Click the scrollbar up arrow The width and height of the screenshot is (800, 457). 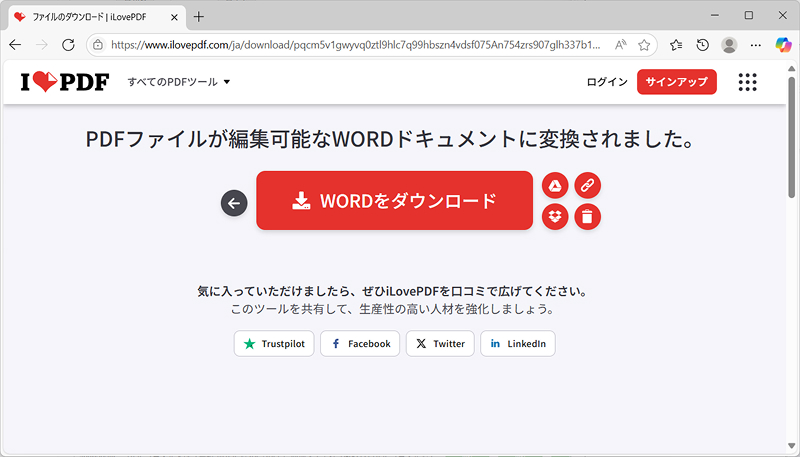[x=792, y=68]
